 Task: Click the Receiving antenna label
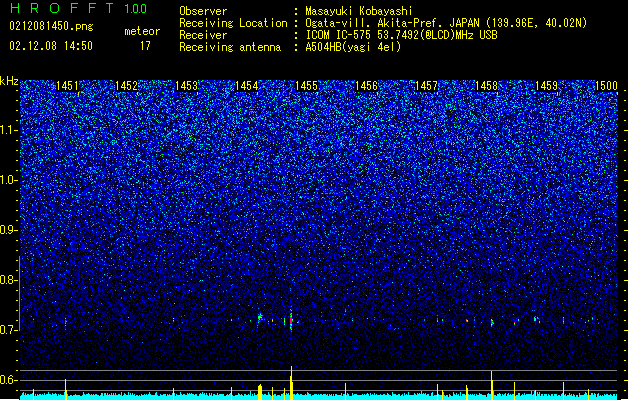pyautogui.click(x=230, y=47)
